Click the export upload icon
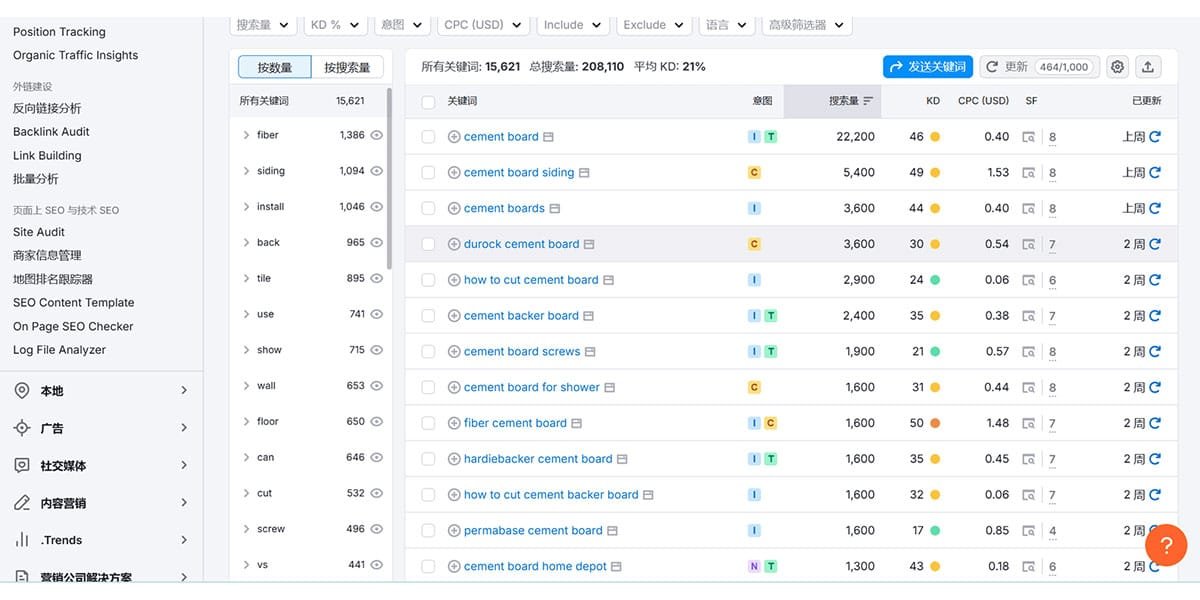 (1148, 67)
